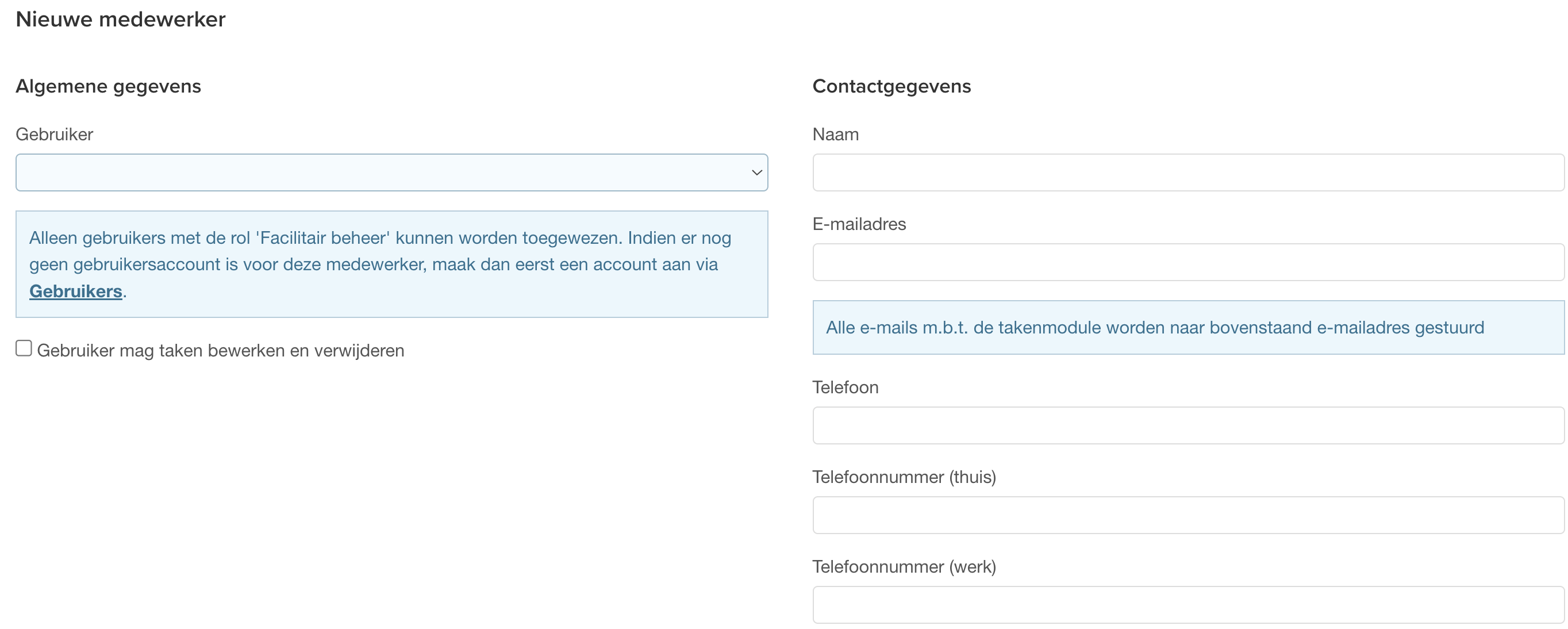1568x629 pixels.
Task: Focus the Naam input field
Action: 1188,172
